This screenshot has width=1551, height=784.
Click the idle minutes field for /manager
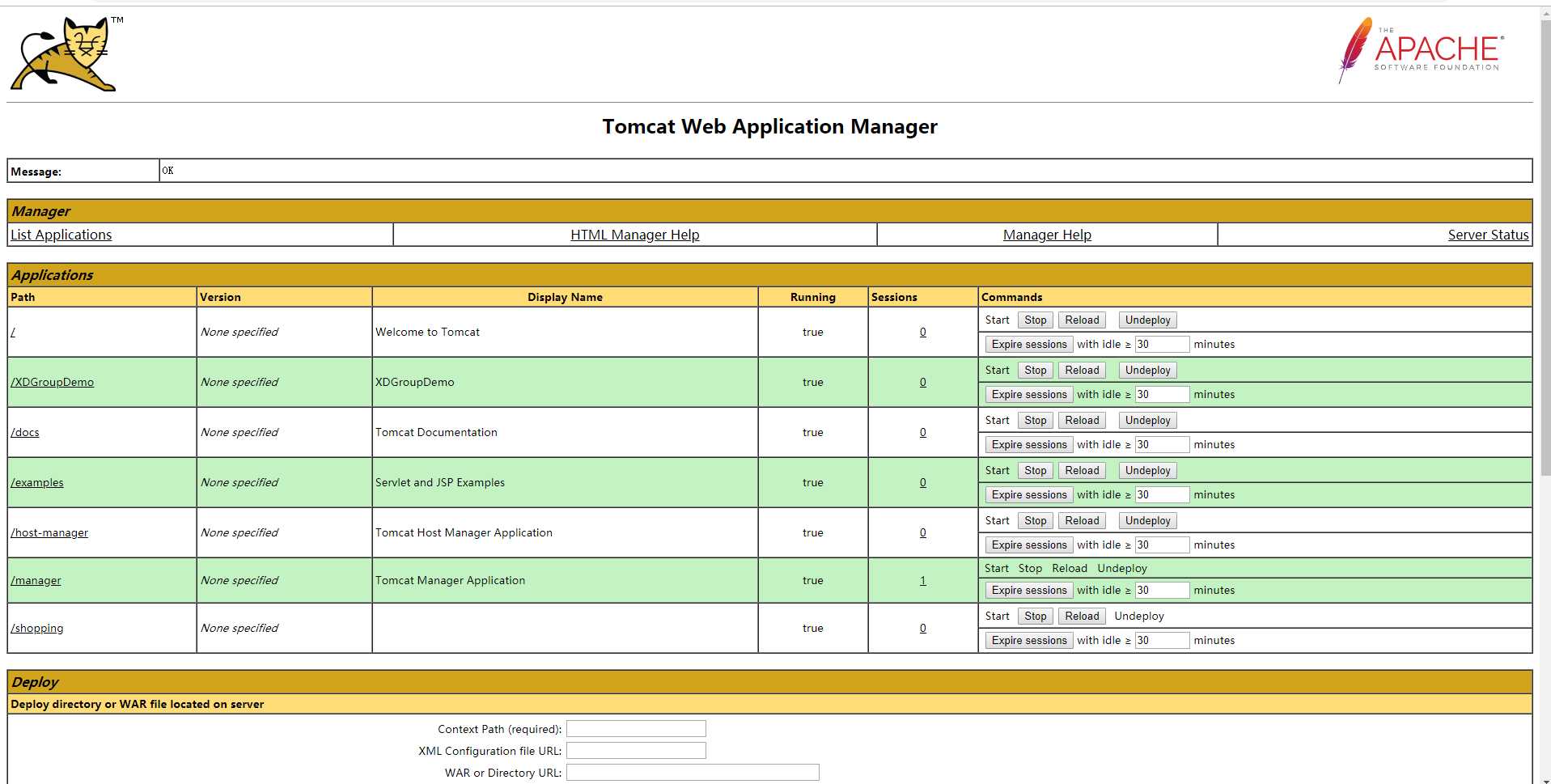coord(1162,591)
